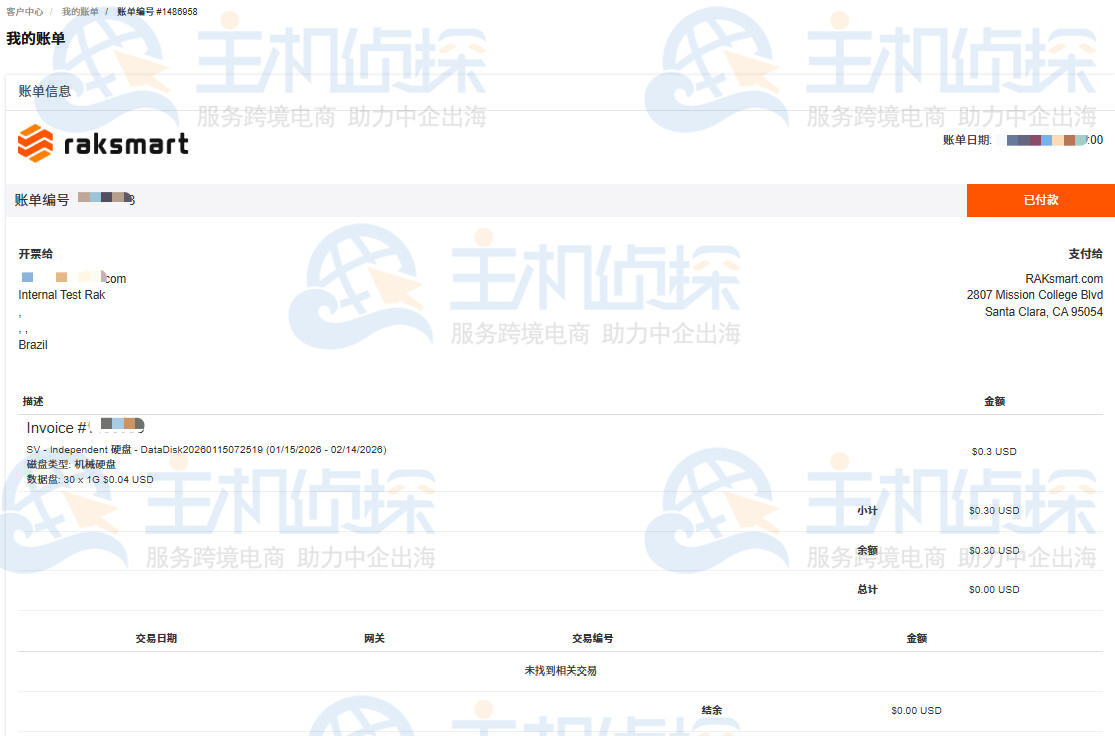Select address 2807 Mission College Blvd
This screenshot has width=1115, height=736.
1035,295
